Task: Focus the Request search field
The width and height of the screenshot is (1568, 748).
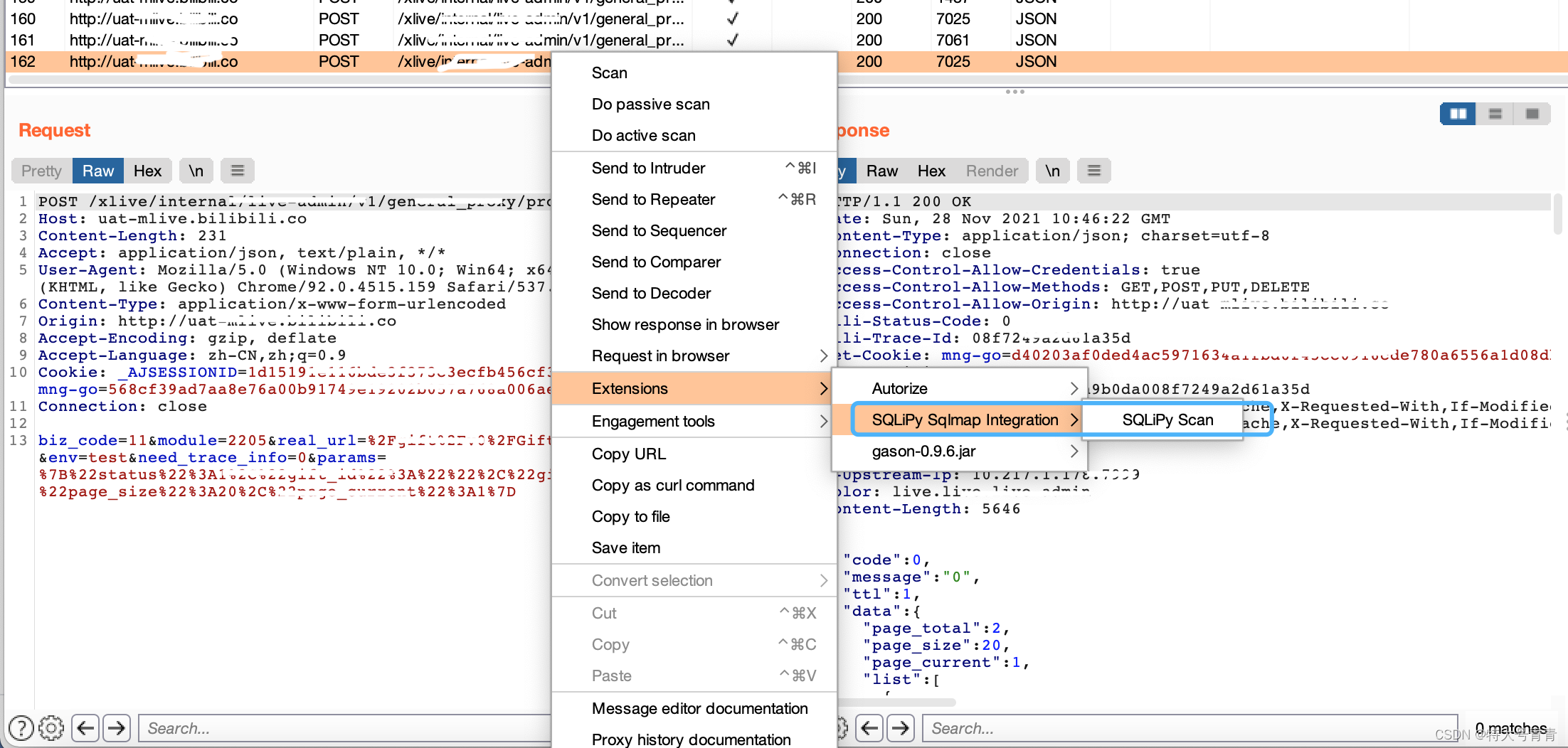Action: [x=345, y=728]
